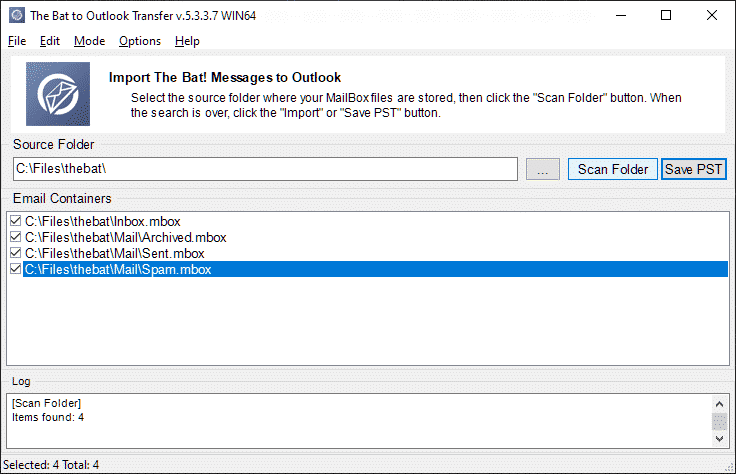Maximize the application window

pos(666,15)
